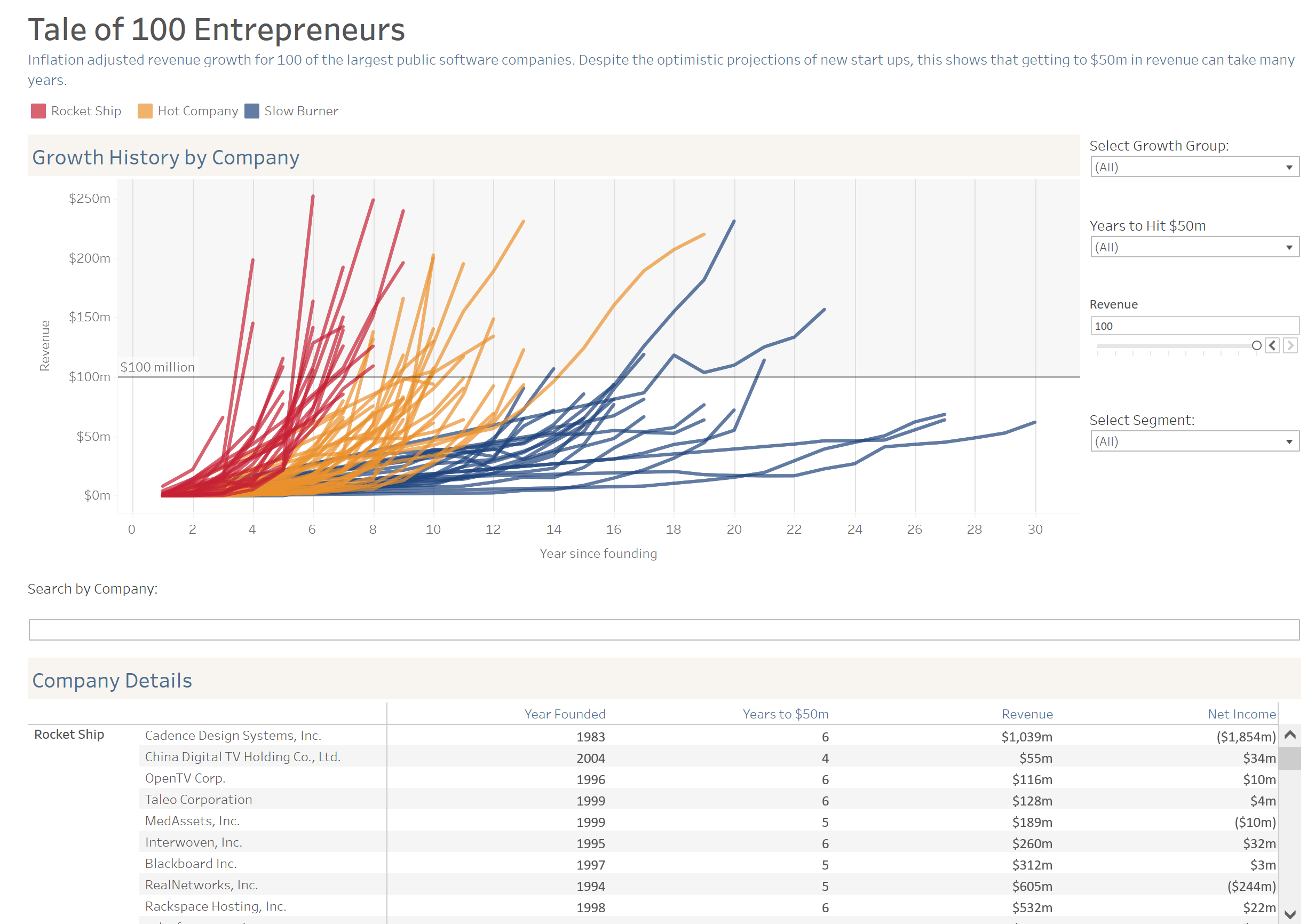
Task: Click the Year Founded column header
Action: pyautogui.click(x=564, y=714)
